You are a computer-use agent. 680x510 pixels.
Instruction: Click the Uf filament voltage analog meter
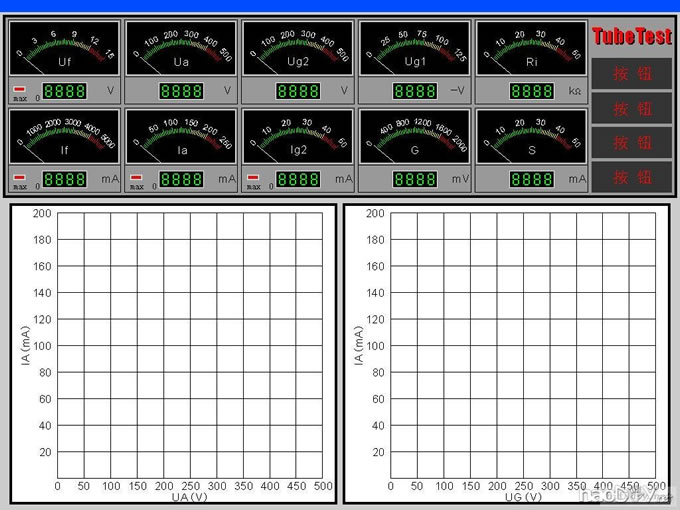[x=65, y=48]
